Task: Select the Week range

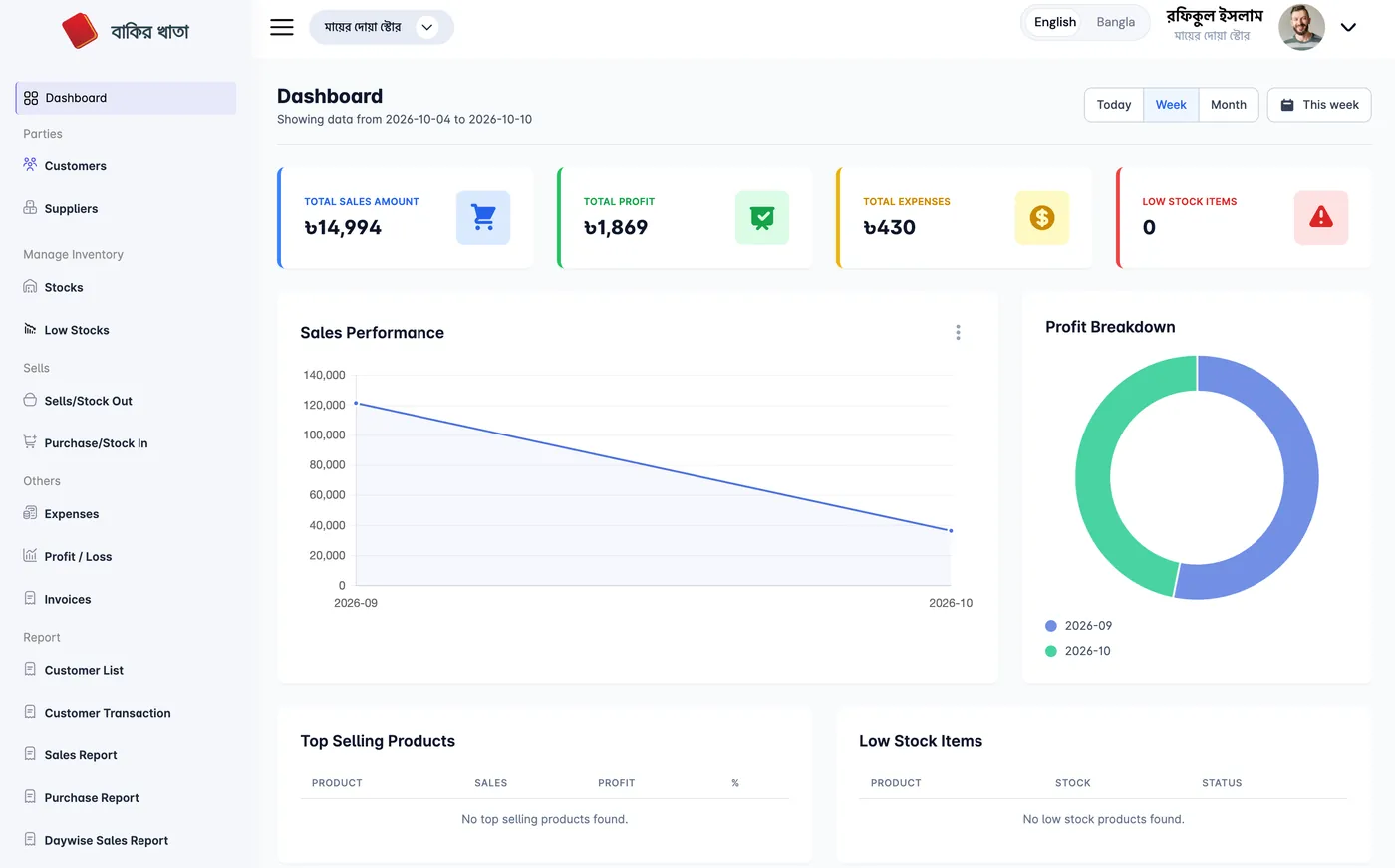Action: point(1171,105)
